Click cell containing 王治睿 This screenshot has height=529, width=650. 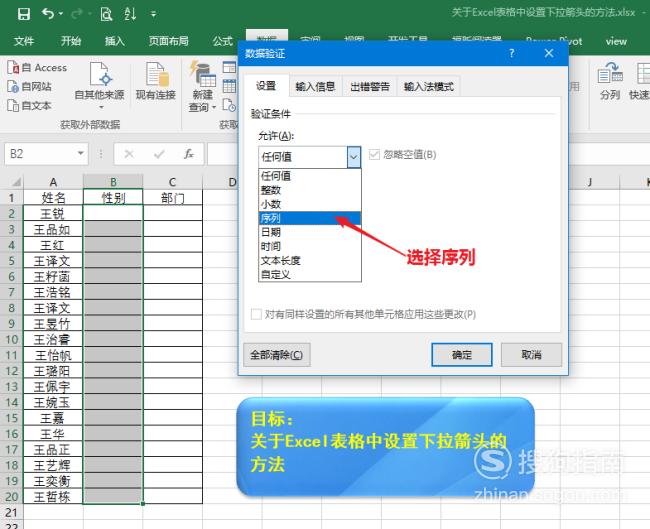coord(53,340)
